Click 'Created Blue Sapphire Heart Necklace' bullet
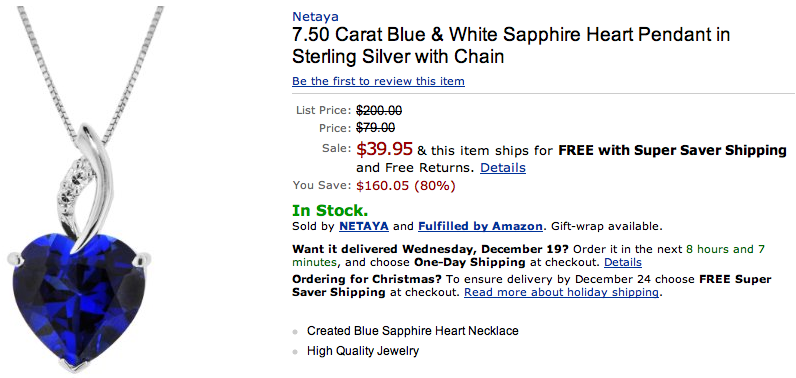The width and height of the screenshot is (796, 378). 413,331
